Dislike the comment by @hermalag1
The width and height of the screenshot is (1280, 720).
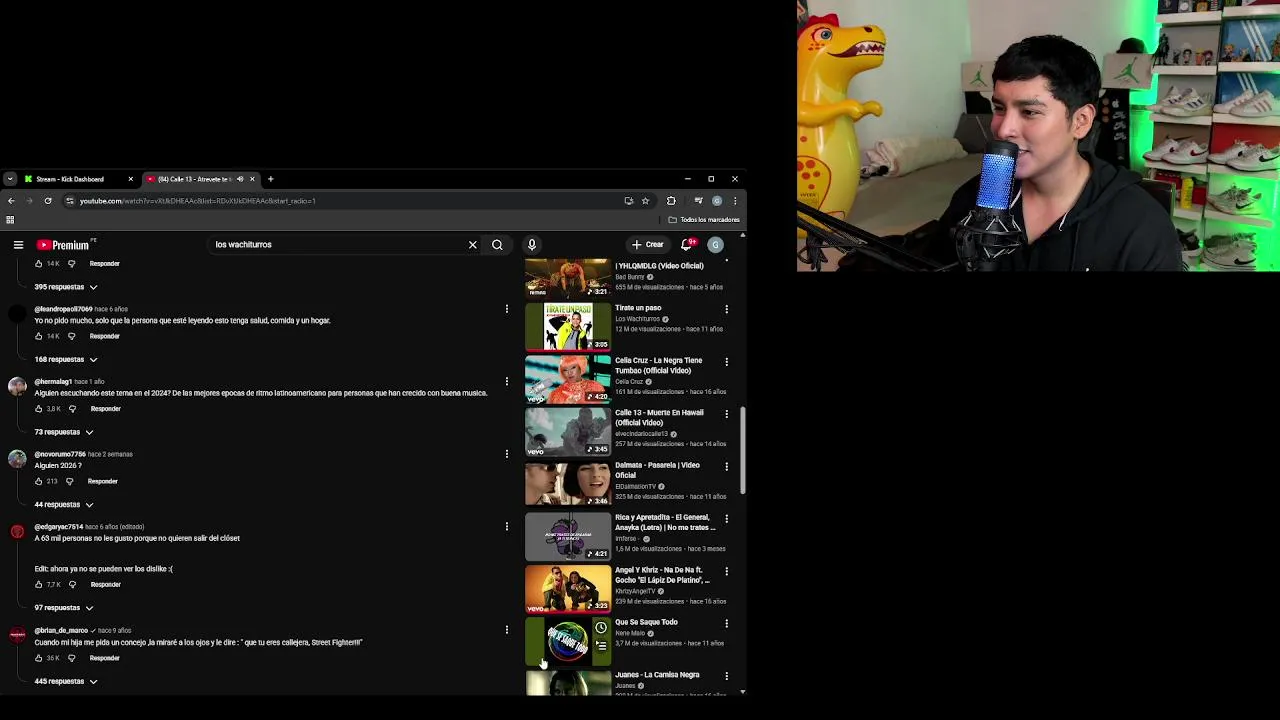(x=72, y=409)
